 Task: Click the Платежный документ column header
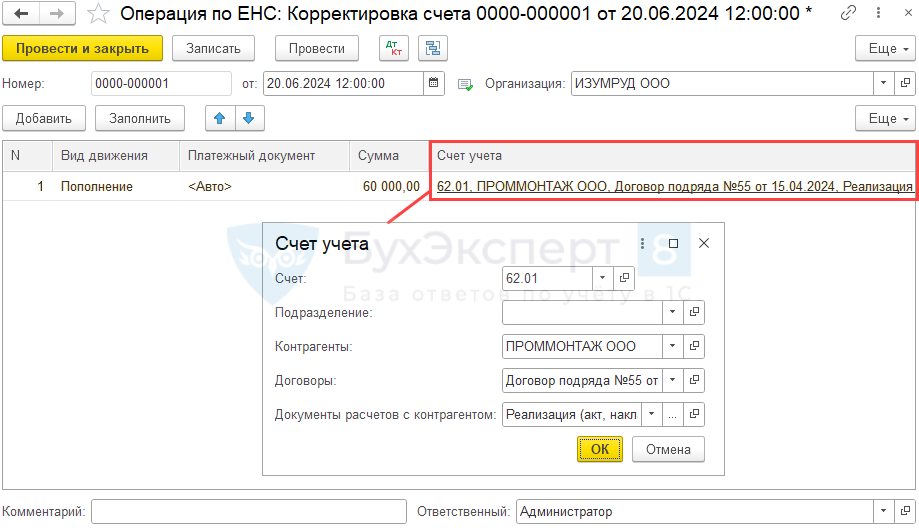point(264,156)
